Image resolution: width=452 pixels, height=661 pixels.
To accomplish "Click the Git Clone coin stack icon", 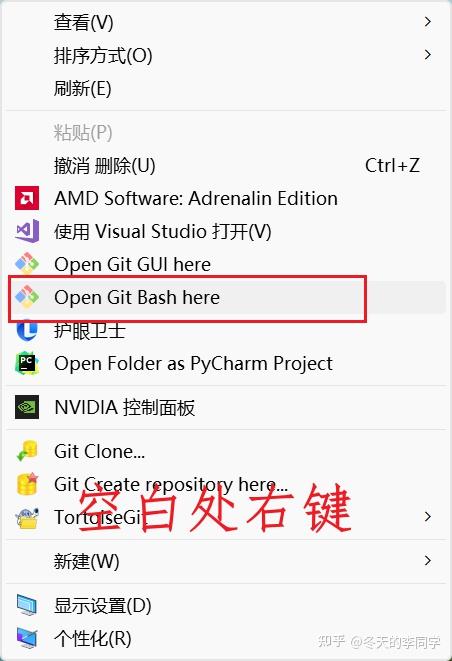I will coord(27,451).
